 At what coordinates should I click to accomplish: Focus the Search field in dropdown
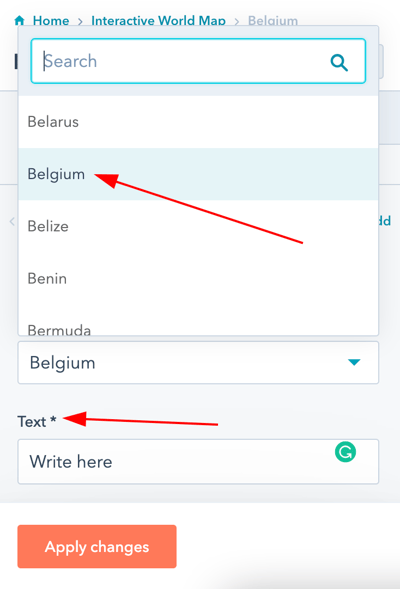[x=198, y=61]
